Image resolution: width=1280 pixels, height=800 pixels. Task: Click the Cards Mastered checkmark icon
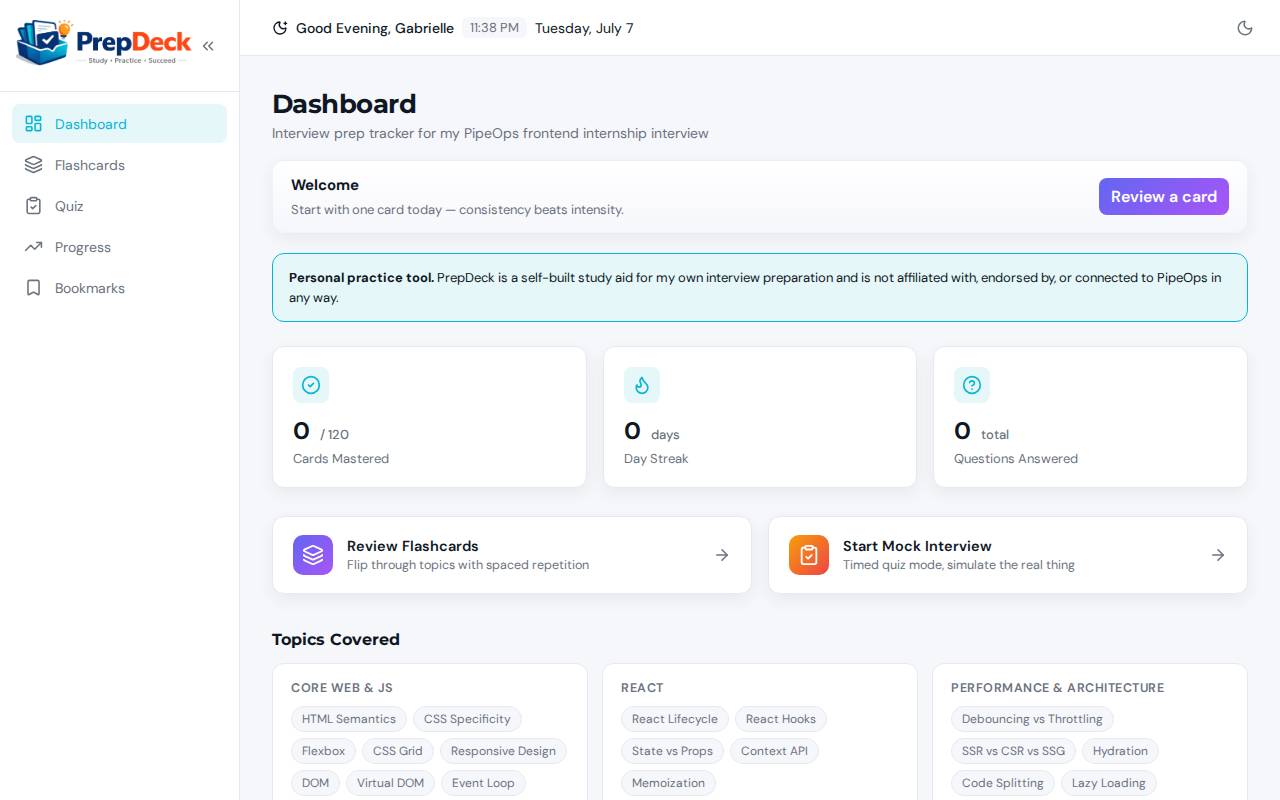[x=311, y=385]
